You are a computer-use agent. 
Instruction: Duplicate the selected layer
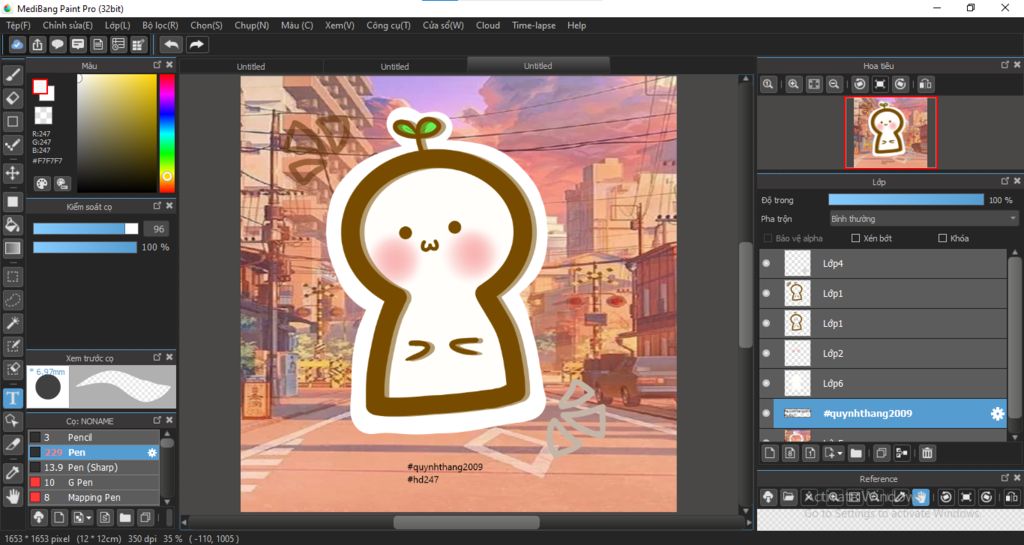click(881, 453)
